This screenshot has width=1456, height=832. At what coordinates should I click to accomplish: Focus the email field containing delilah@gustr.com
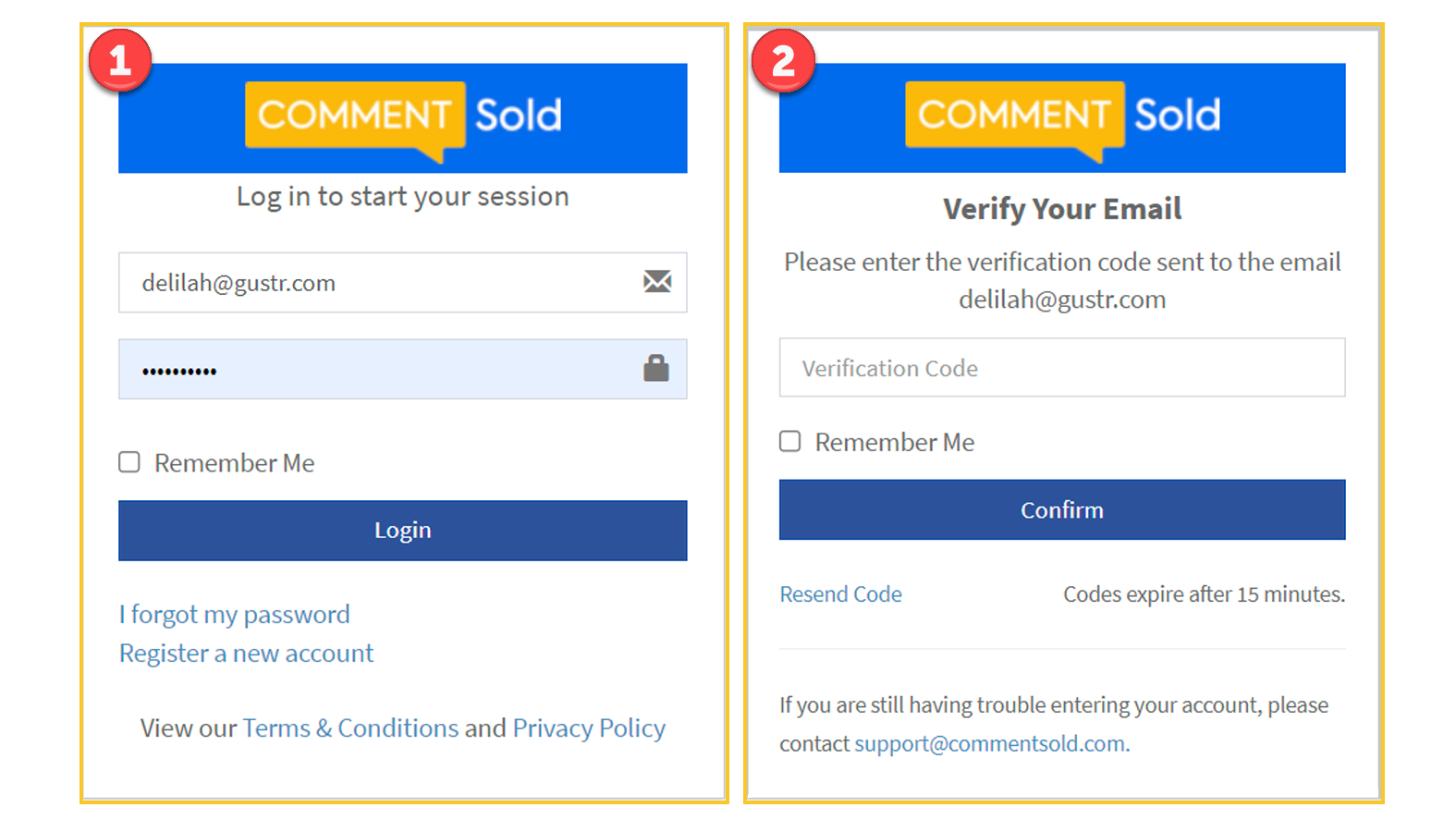click(403, 282)
